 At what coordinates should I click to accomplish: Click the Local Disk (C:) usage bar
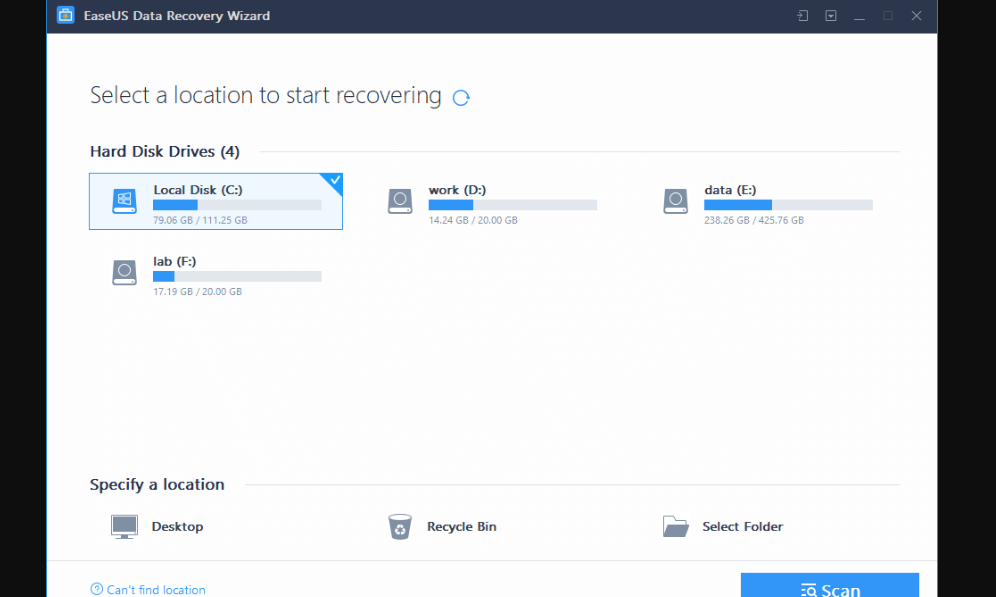[237, 205]
